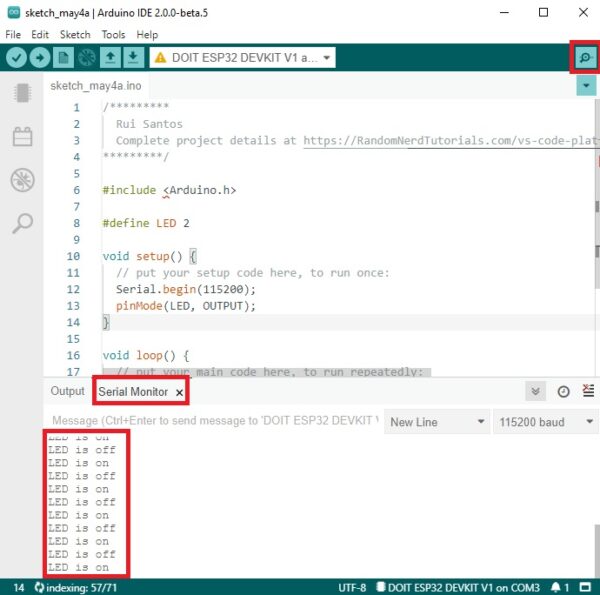Image resolution: width=600 pixels, height=595 pixels.
Task: Clear the Serial Monitor output
Action: 588,392
